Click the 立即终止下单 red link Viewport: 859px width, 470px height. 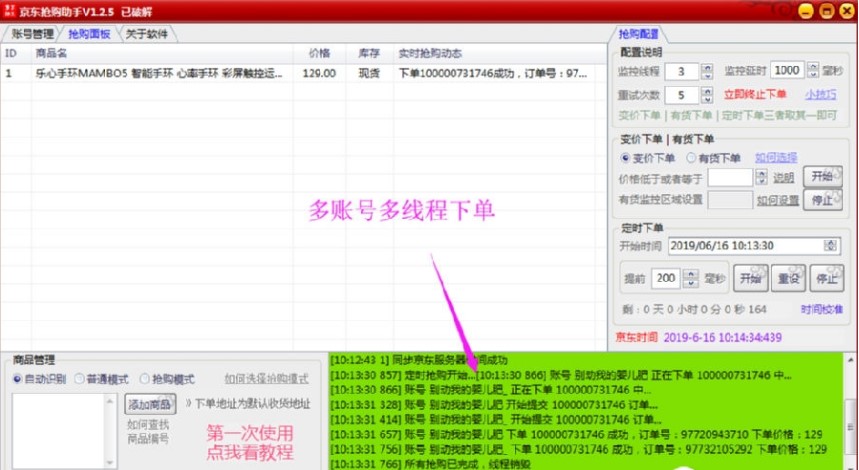pos(755,94)
